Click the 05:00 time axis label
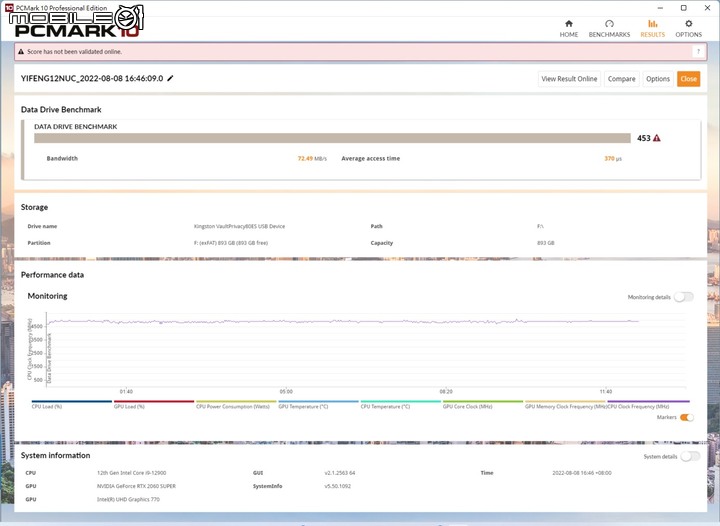Viewport: 720px width, 526px height. coord(286,392)
